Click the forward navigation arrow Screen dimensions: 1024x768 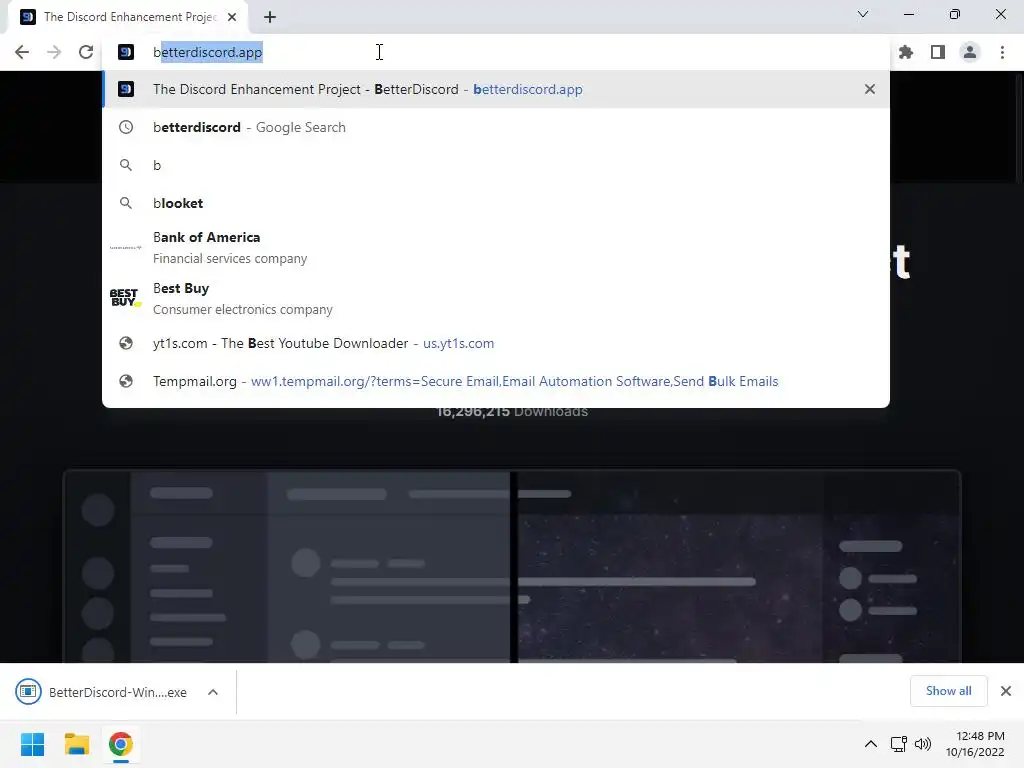[54, 52]
